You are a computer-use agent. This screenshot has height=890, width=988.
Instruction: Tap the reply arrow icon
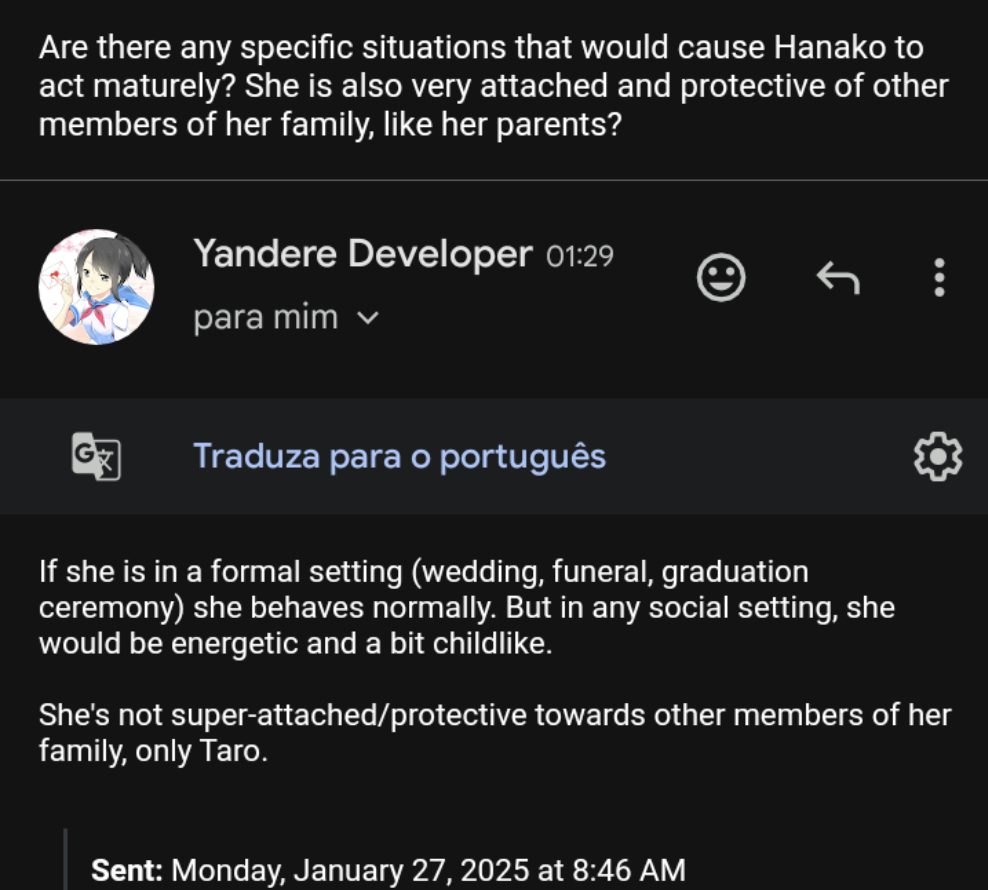coord(838,278)
